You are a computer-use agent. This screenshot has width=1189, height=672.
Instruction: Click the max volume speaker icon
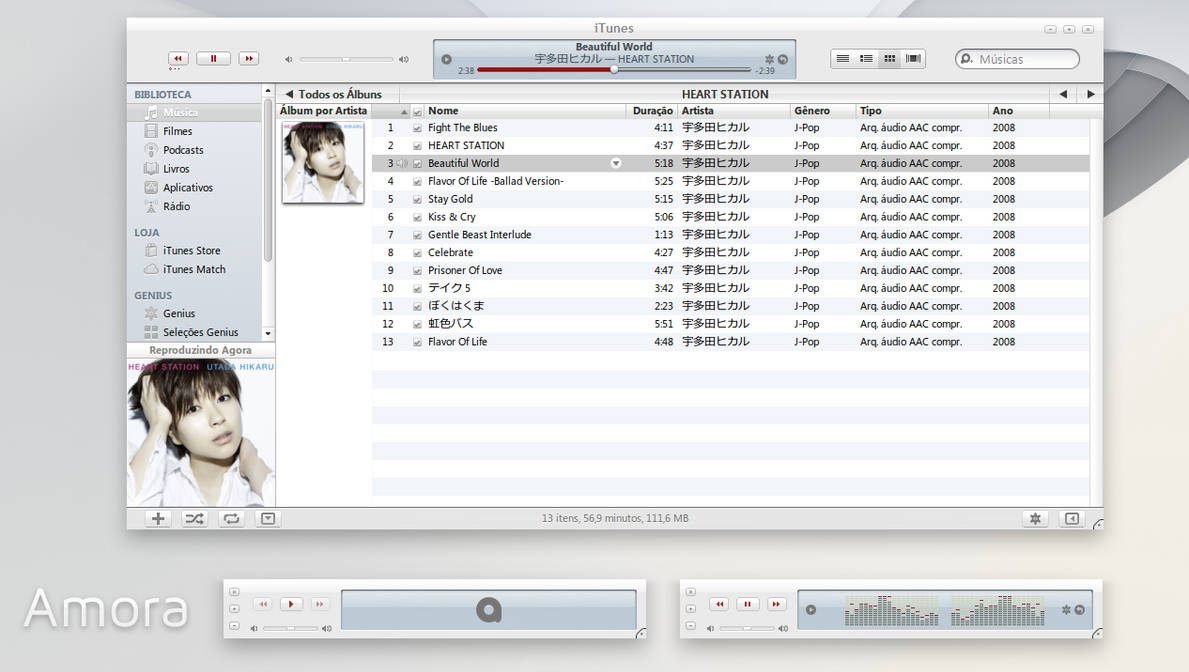(x=403, y=59)
